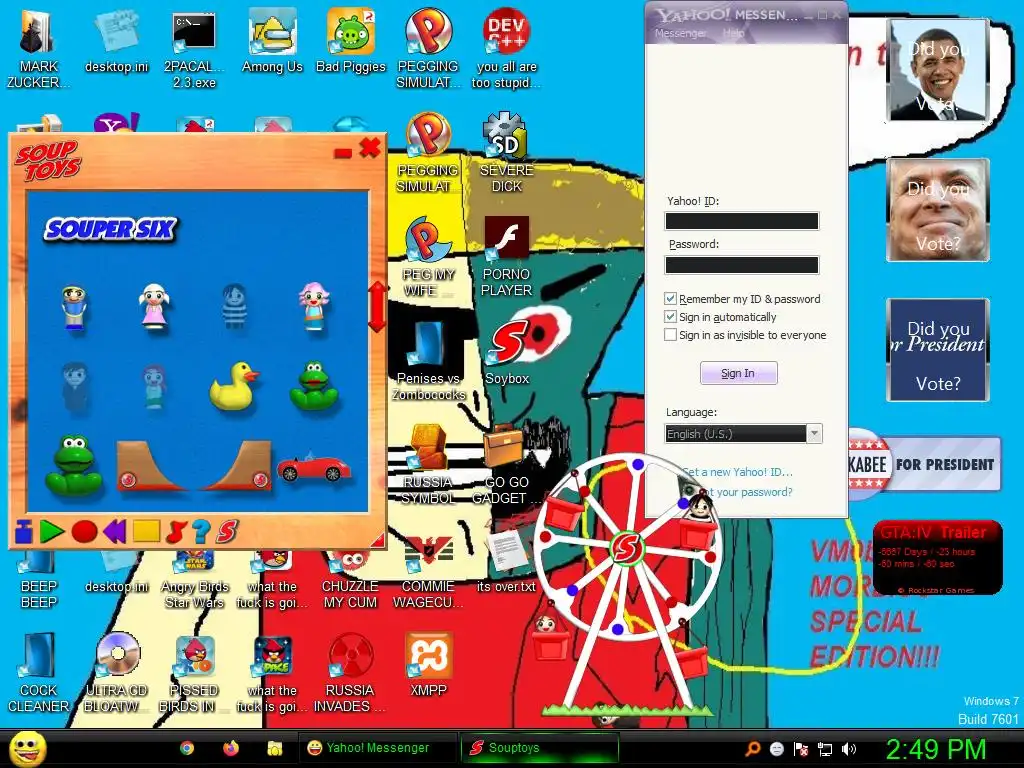Open the Help menu in Yahoo Messenger
The image size is (1024, 768).
pos(734,33)
